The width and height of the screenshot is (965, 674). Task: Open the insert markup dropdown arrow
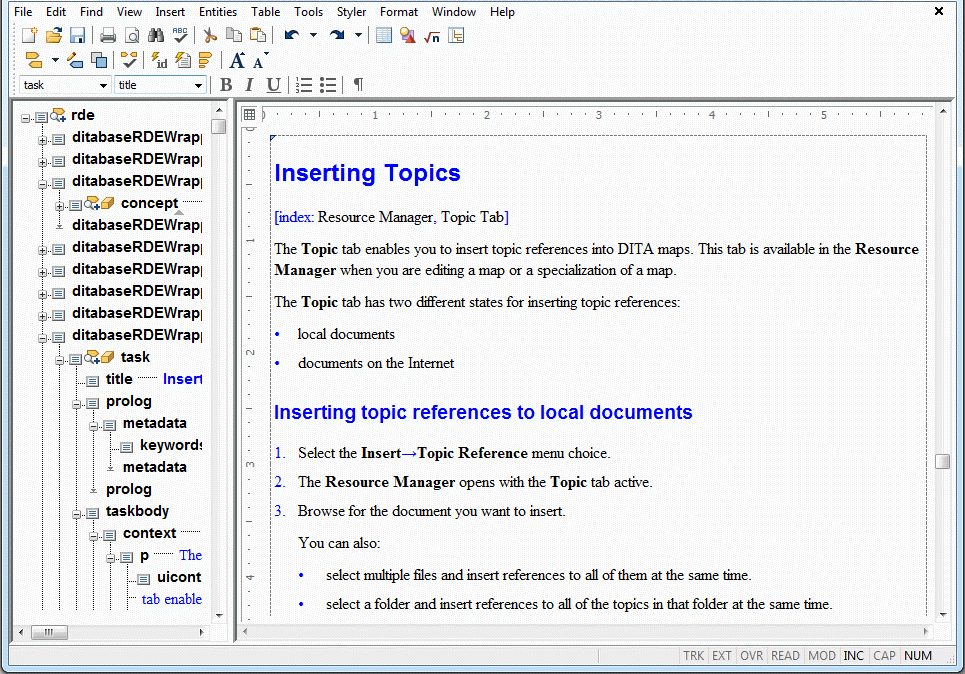pos(55,60)
